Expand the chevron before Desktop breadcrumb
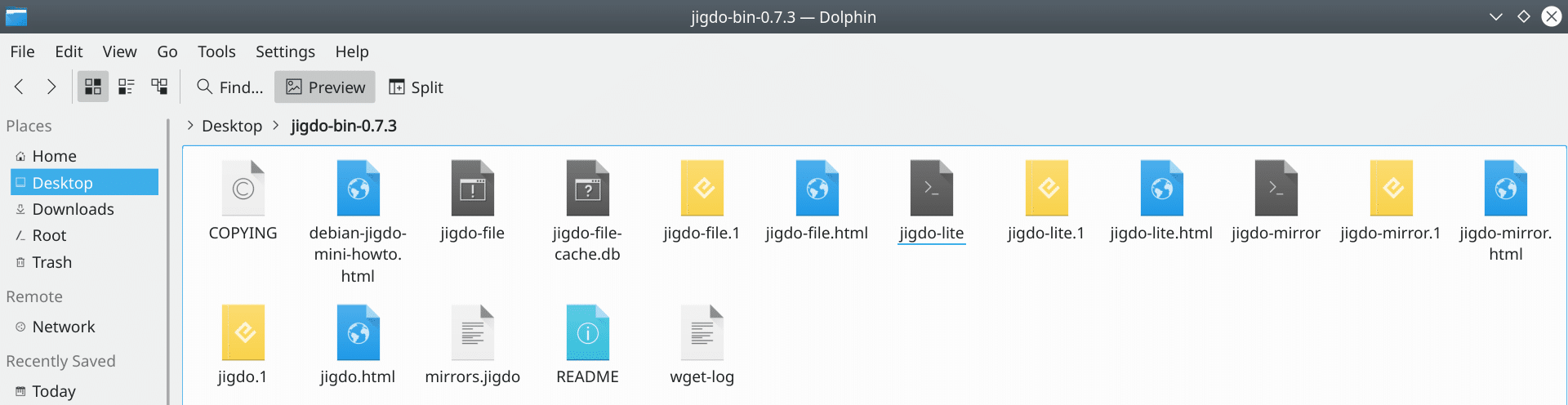 point(189,125)
